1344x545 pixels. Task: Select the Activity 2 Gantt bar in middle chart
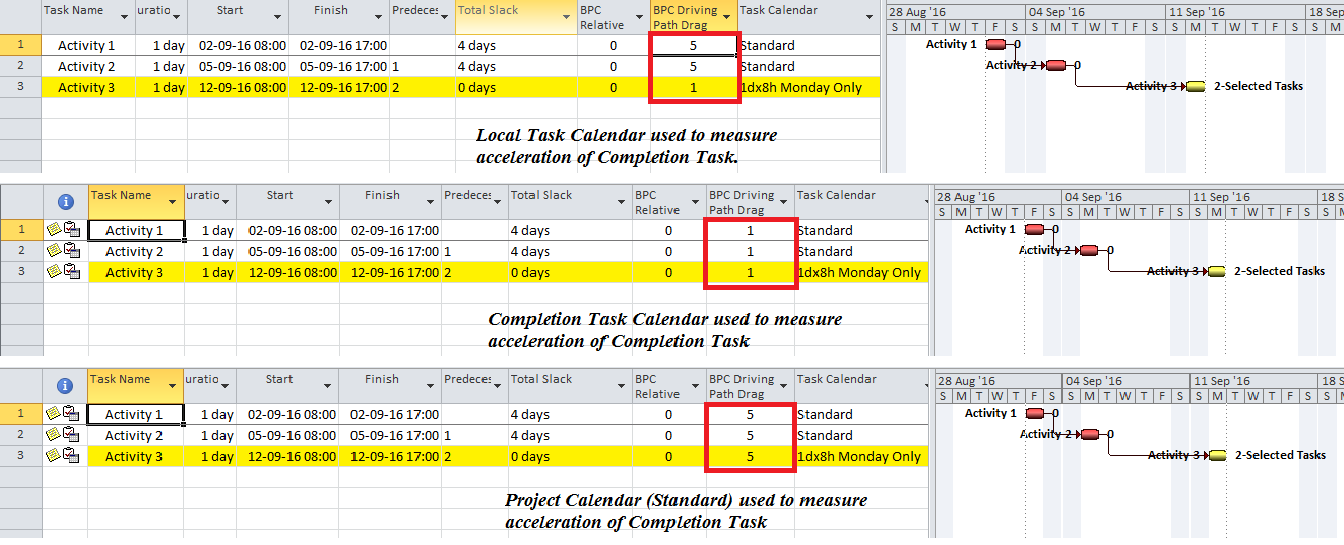[1089, 250]
